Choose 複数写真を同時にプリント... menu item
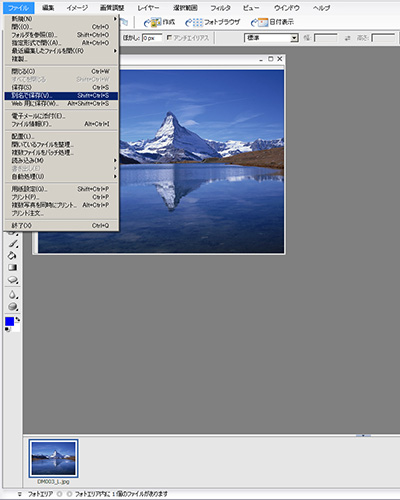The image size is (400, 500). (x=61, y=205)
